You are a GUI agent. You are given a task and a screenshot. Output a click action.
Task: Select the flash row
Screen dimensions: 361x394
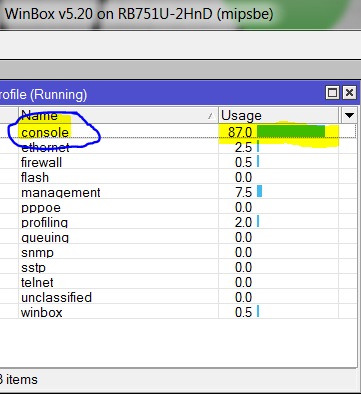(x=178, y=177)
